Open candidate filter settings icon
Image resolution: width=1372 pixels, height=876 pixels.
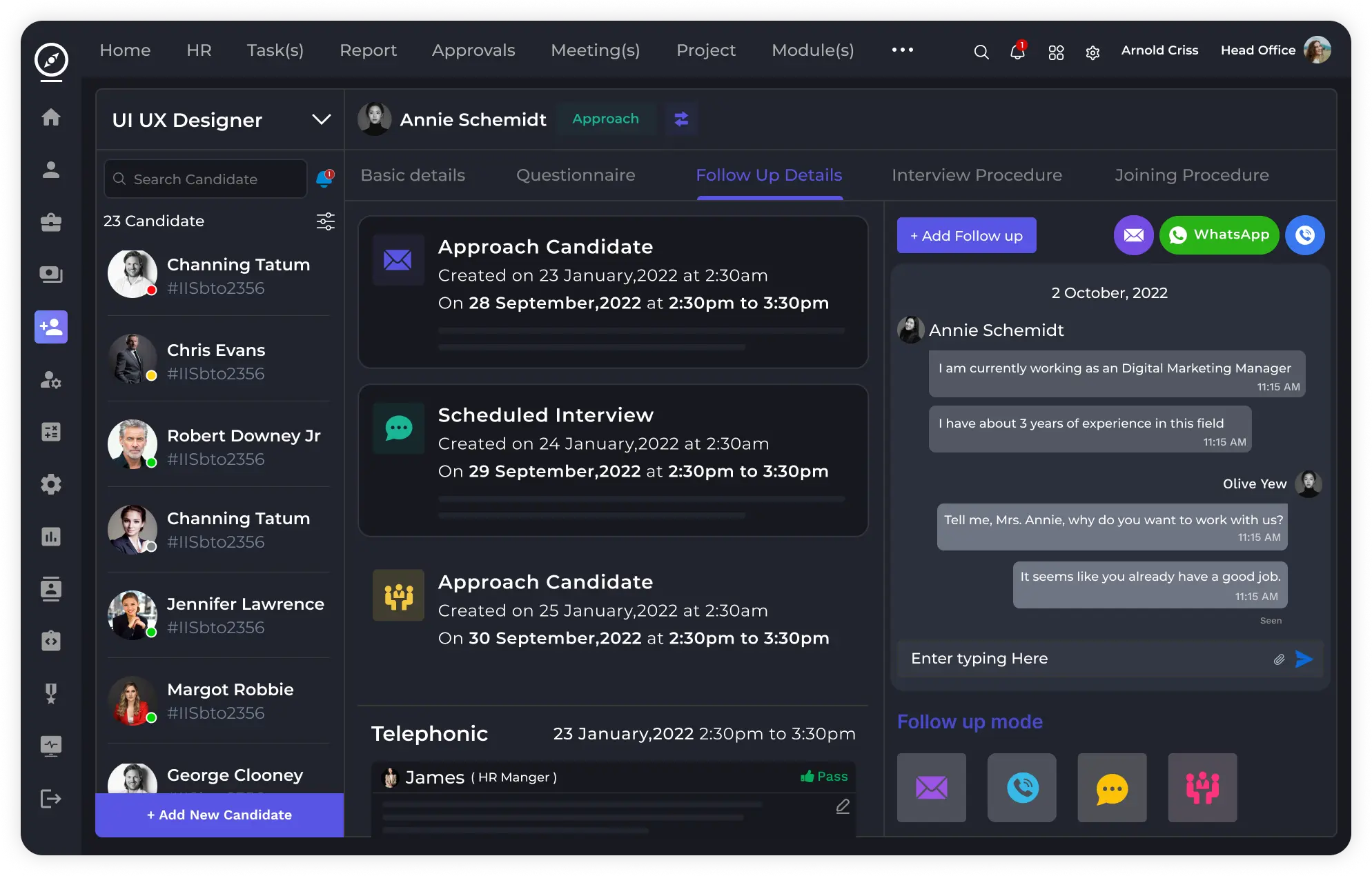point(325,221)
